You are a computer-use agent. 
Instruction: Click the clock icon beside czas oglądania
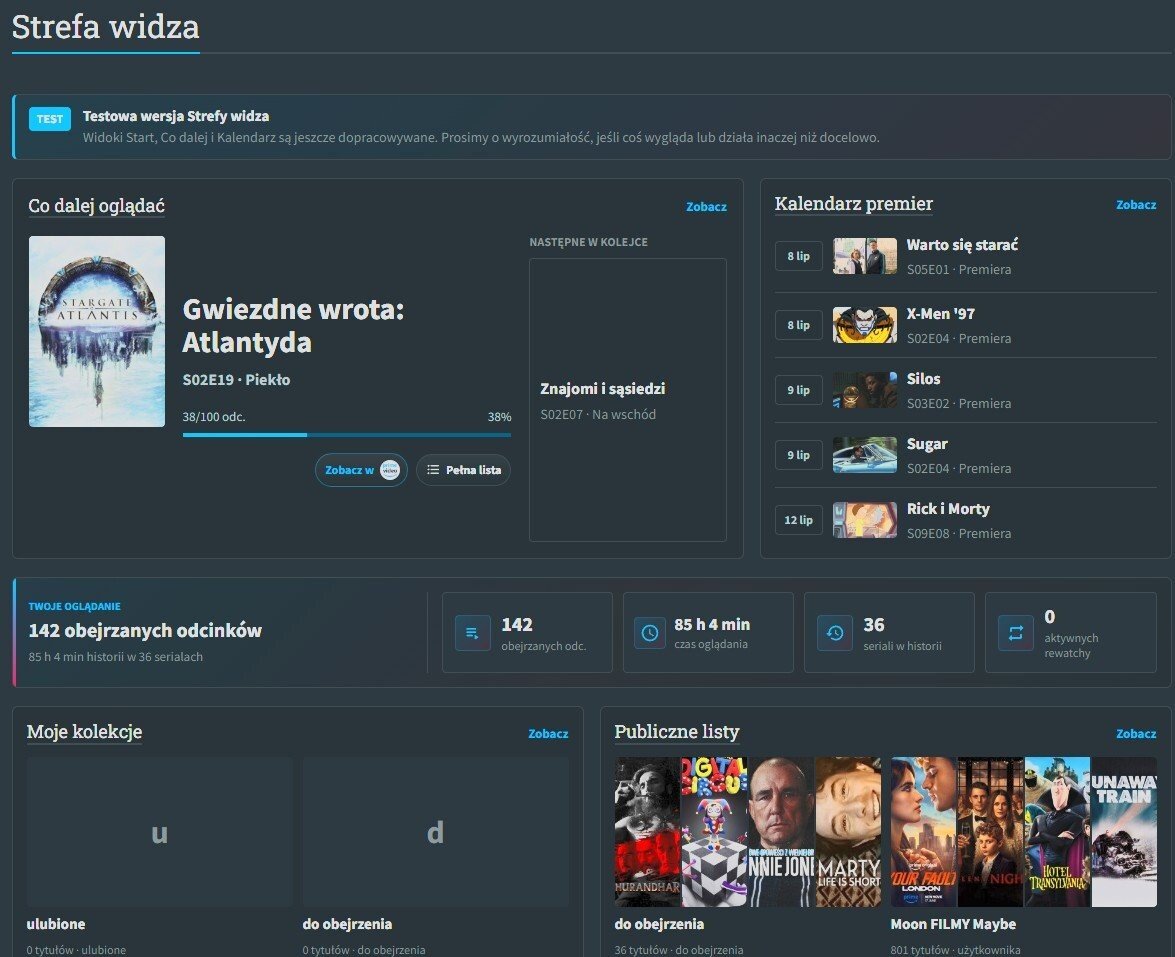pos(650,633)
